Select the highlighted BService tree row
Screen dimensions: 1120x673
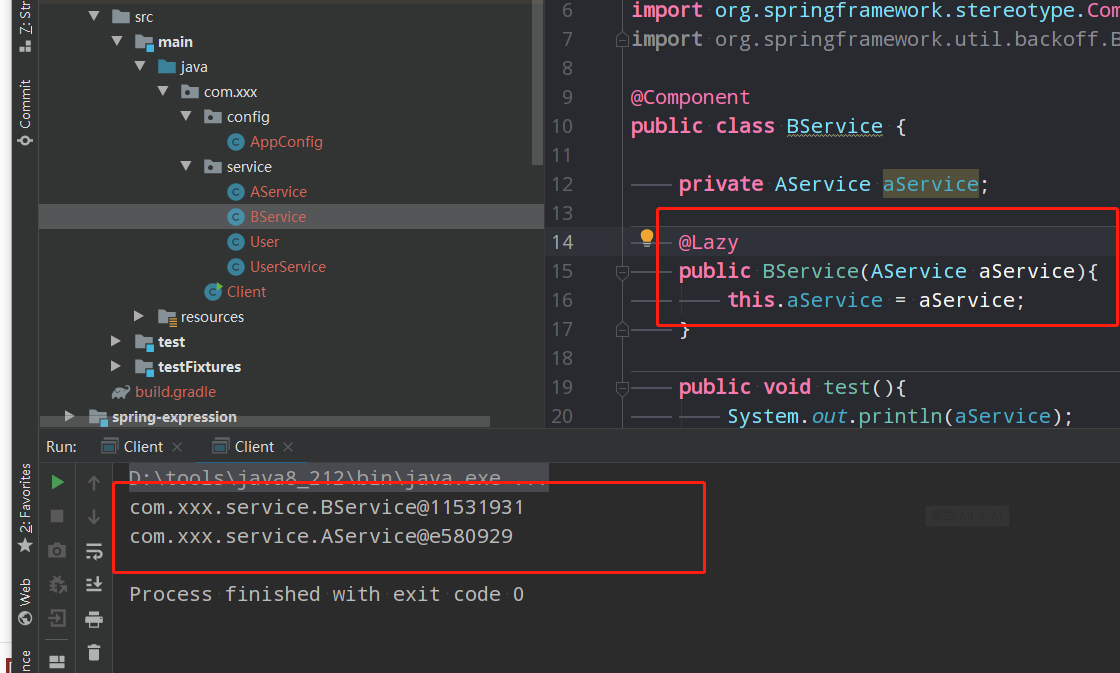pos(291,216)
